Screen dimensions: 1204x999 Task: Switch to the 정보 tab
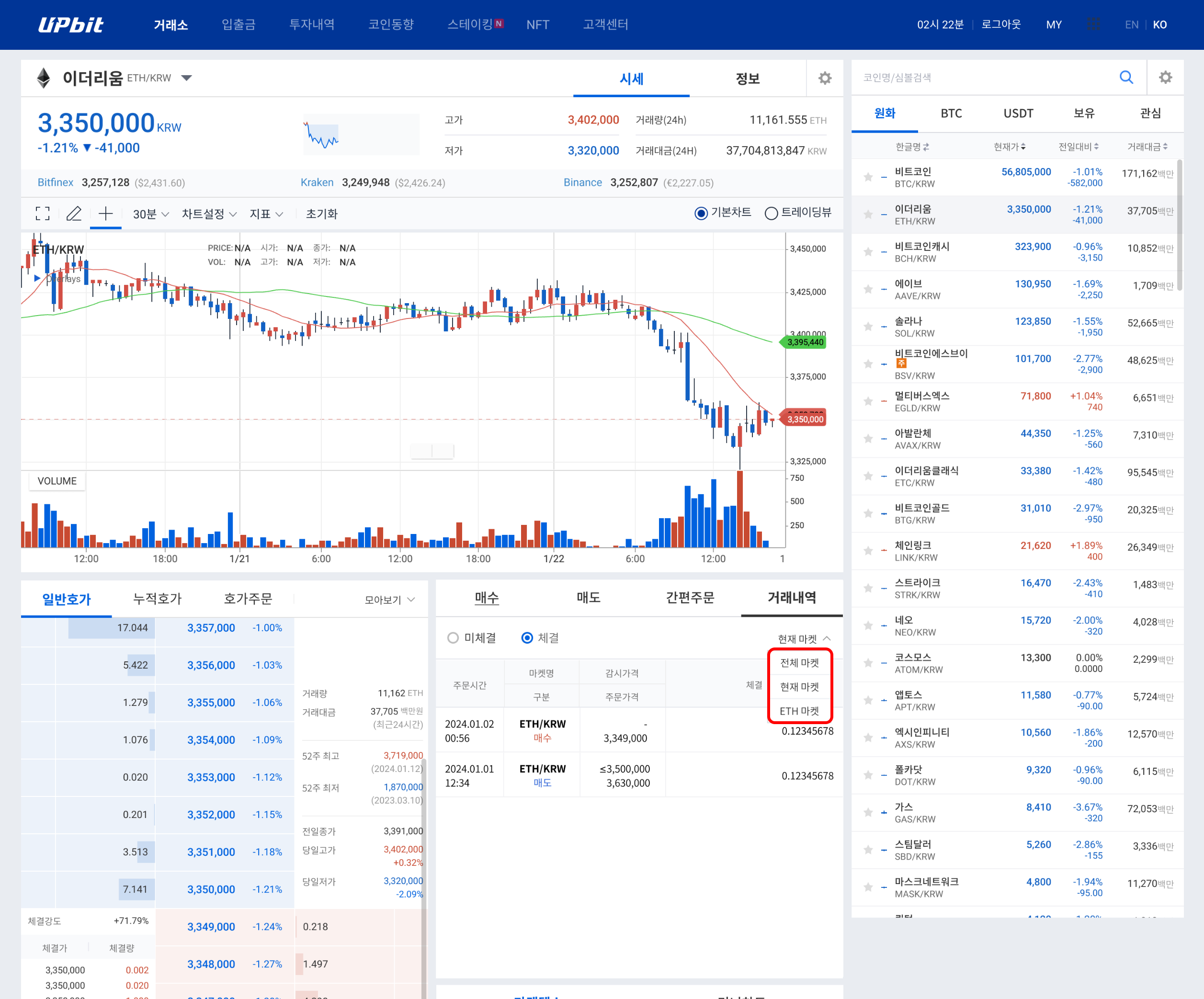tap(748, 79)
